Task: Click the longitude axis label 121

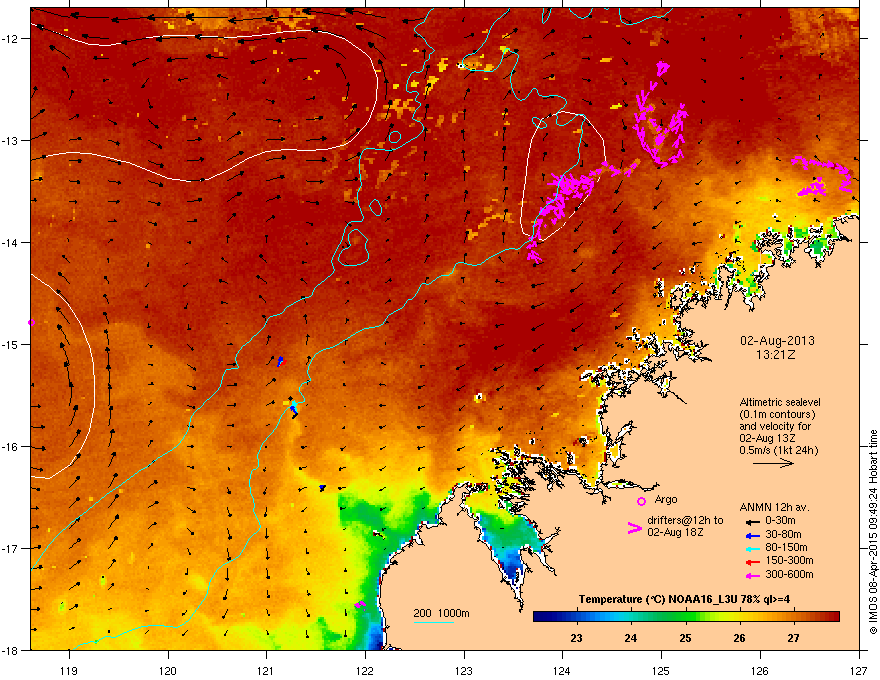Action: pos(266,670)
